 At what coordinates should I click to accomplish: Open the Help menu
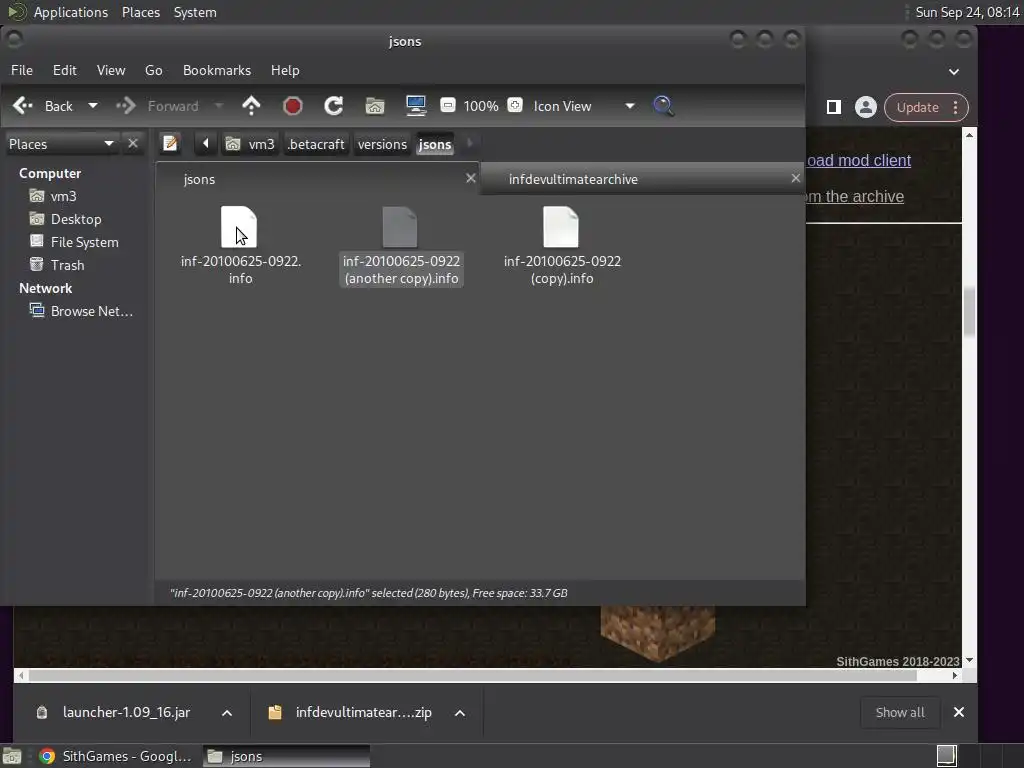(x=285, y=70)
